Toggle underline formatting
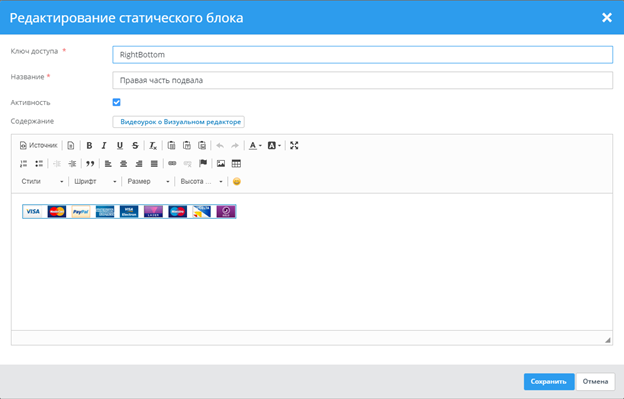 tap(120, 146)
